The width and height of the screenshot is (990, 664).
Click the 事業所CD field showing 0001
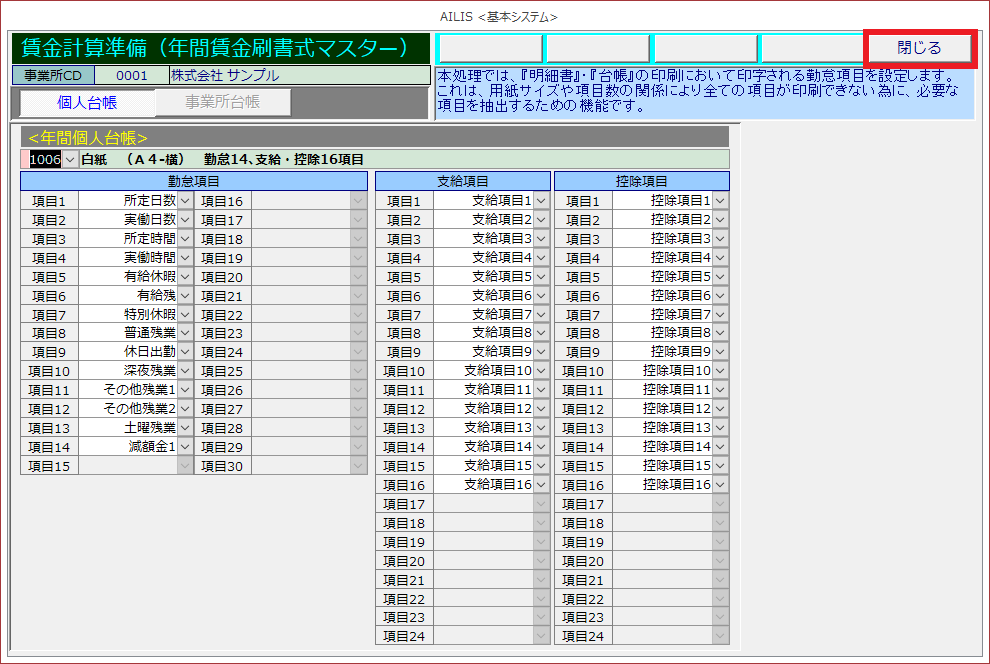click(x=131, y=76)
